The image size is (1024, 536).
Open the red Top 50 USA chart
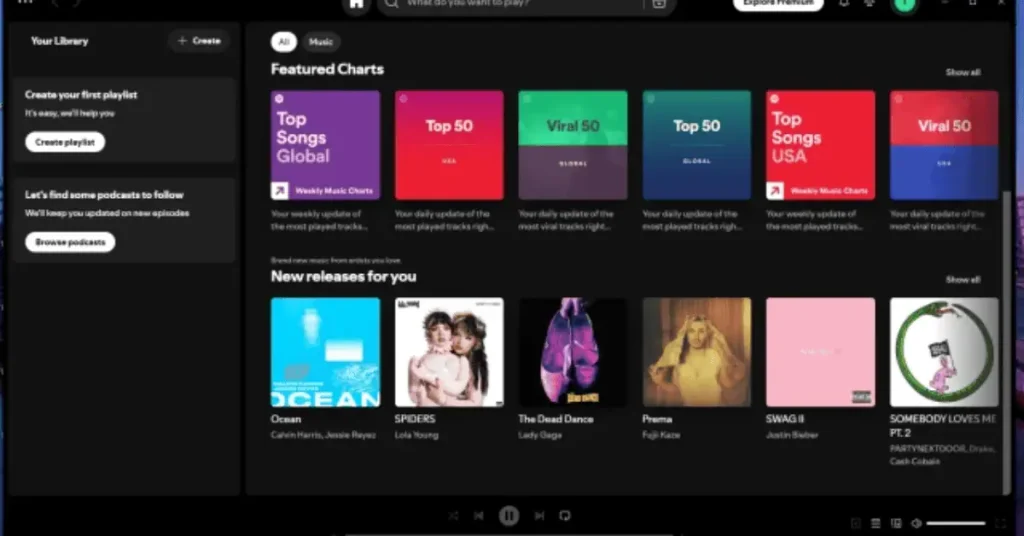449,145
